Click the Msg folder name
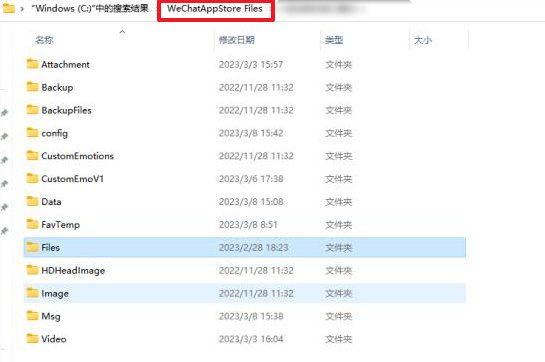545x362 pixels. (x=51, y=316)
